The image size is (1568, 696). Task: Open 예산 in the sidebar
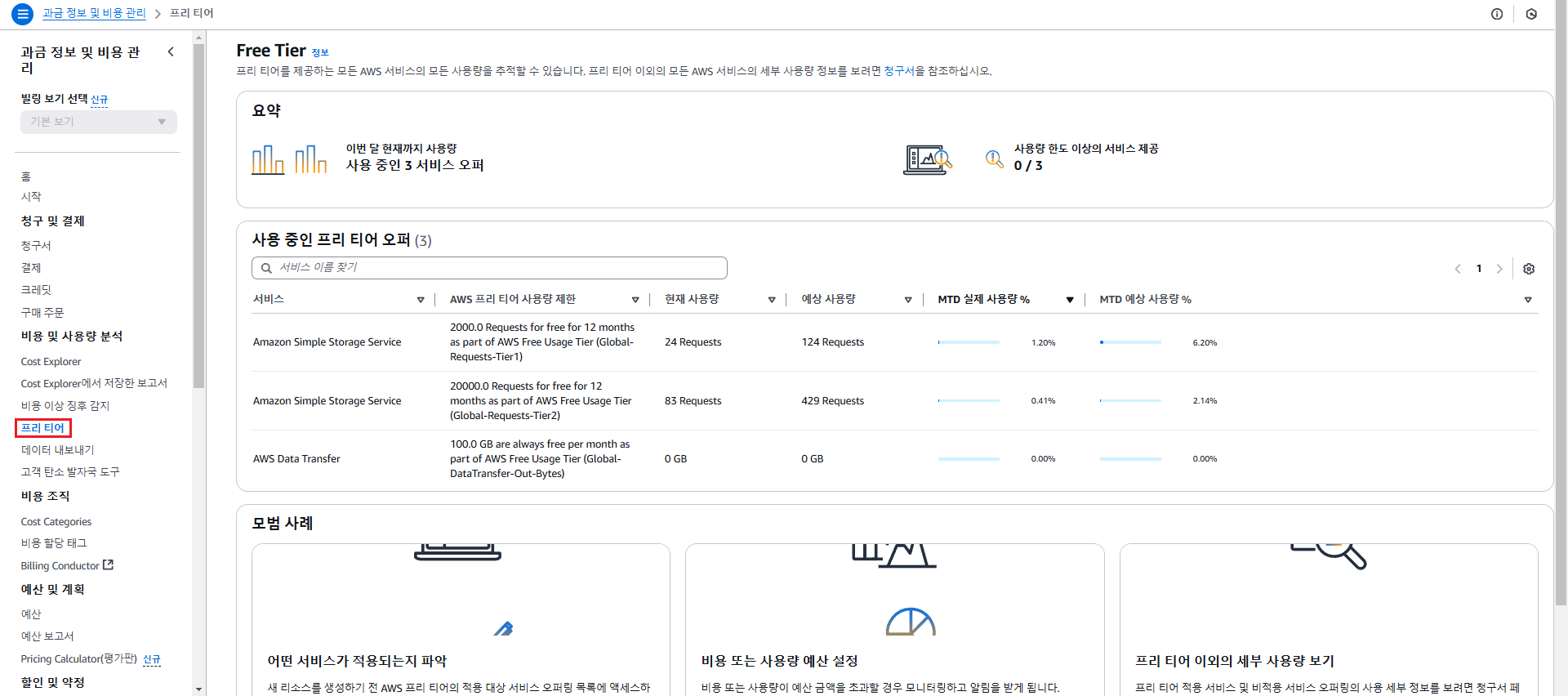point(31,614)
